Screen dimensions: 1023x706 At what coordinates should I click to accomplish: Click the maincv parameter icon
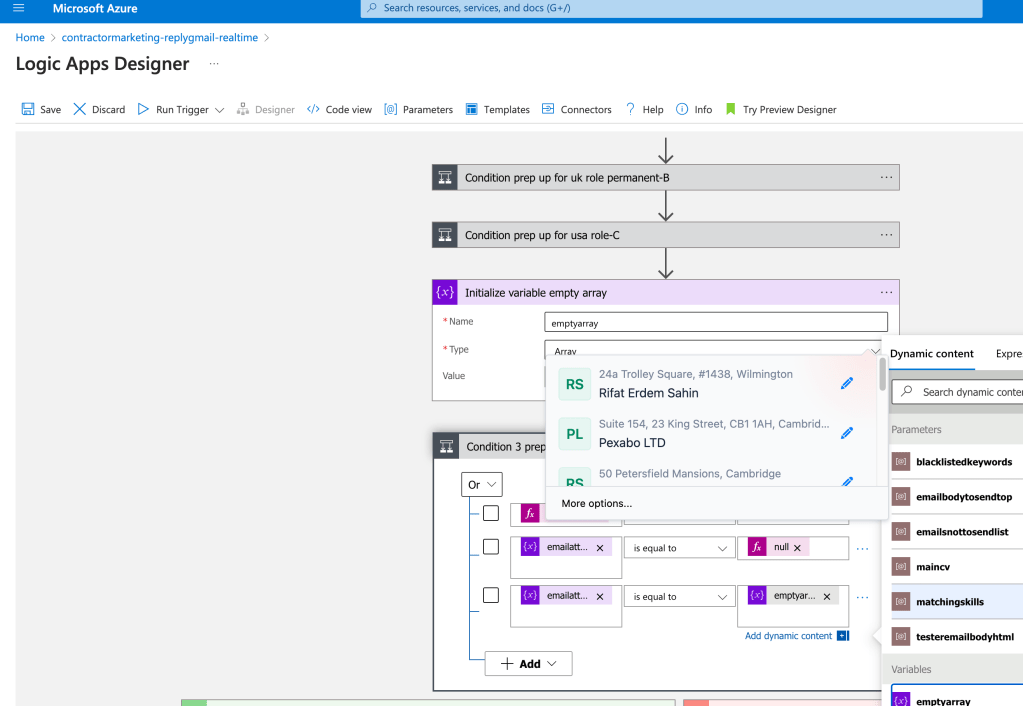[x=901, y=566]
